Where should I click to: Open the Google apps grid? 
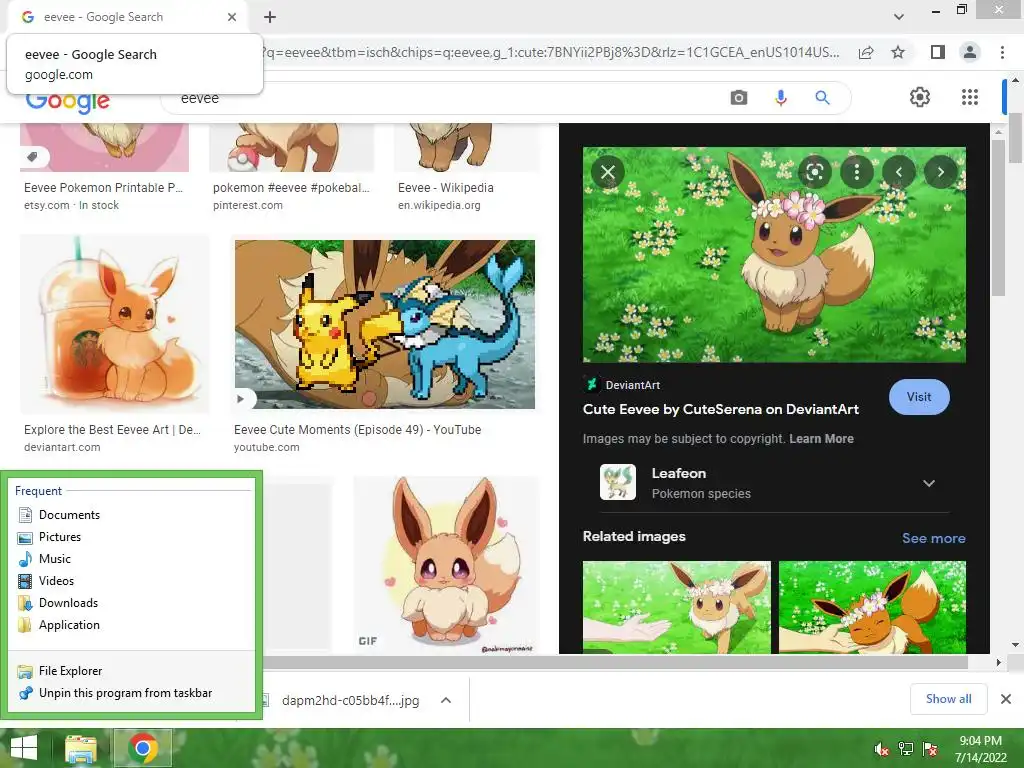click(970, 97)
